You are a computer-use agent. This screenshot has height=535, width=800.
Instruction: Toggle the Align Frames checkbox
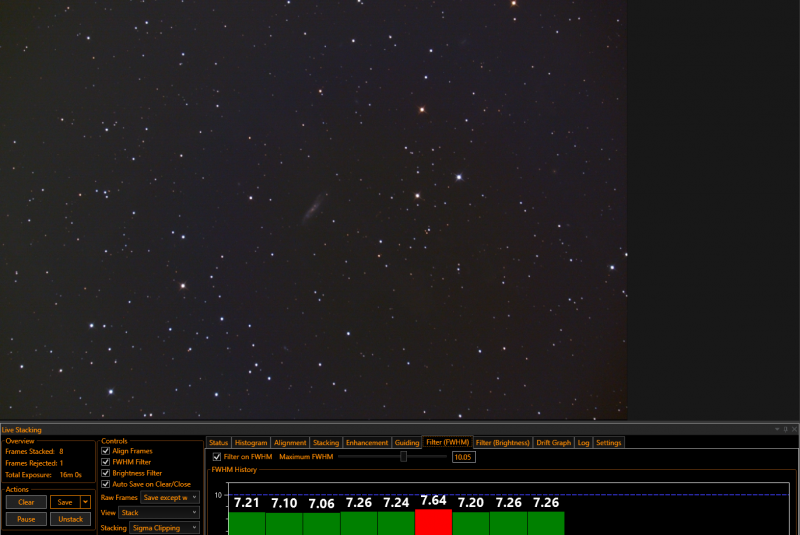pos(106,451)
